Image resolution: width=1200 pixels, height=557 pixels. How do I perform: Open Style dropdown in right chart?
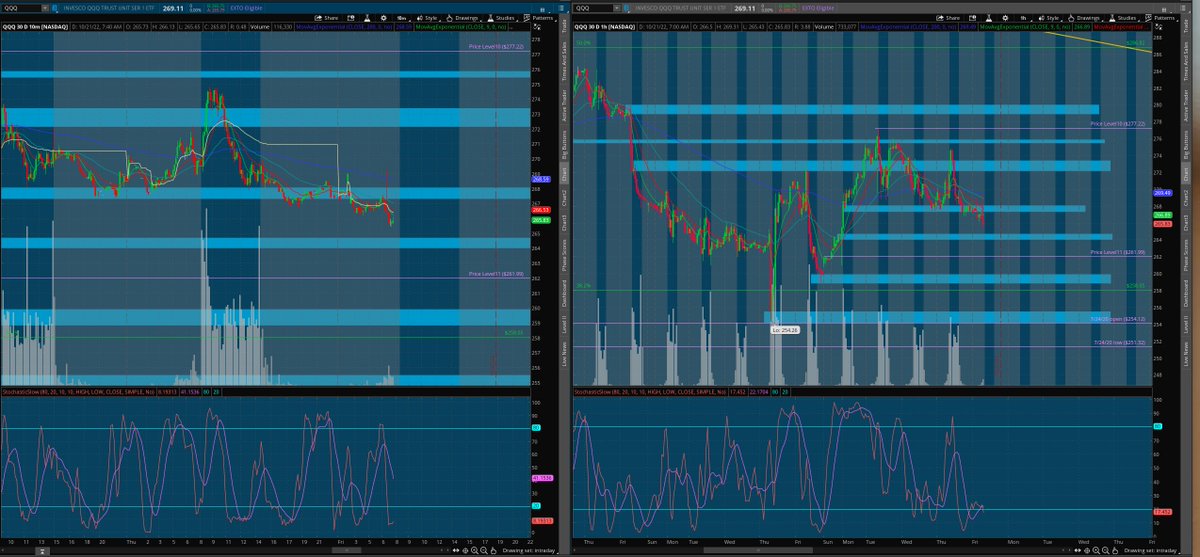pos(1050,18)
